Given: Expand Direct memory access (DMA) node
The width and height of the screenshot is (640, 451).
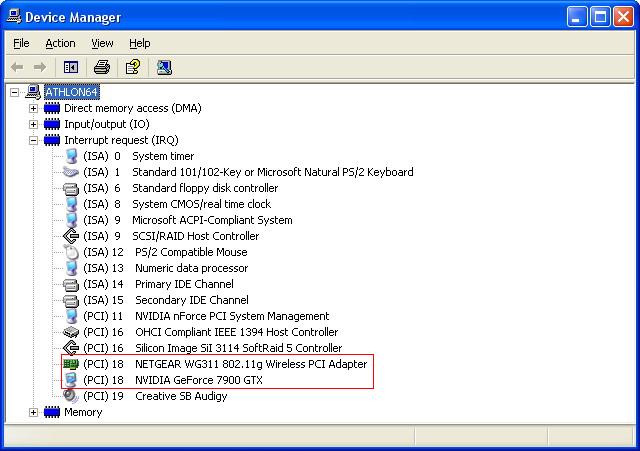Looking at the screenshot, I should (33, 109).
